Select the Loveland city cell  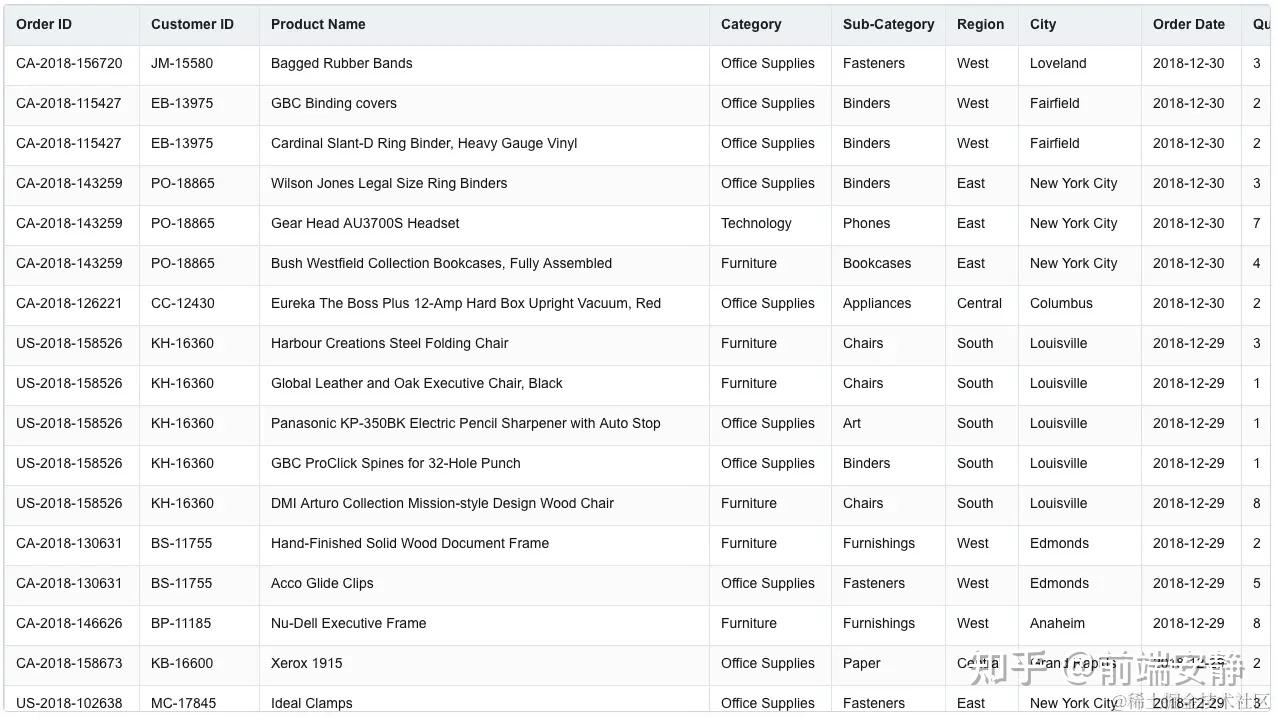pos(1058,63)
